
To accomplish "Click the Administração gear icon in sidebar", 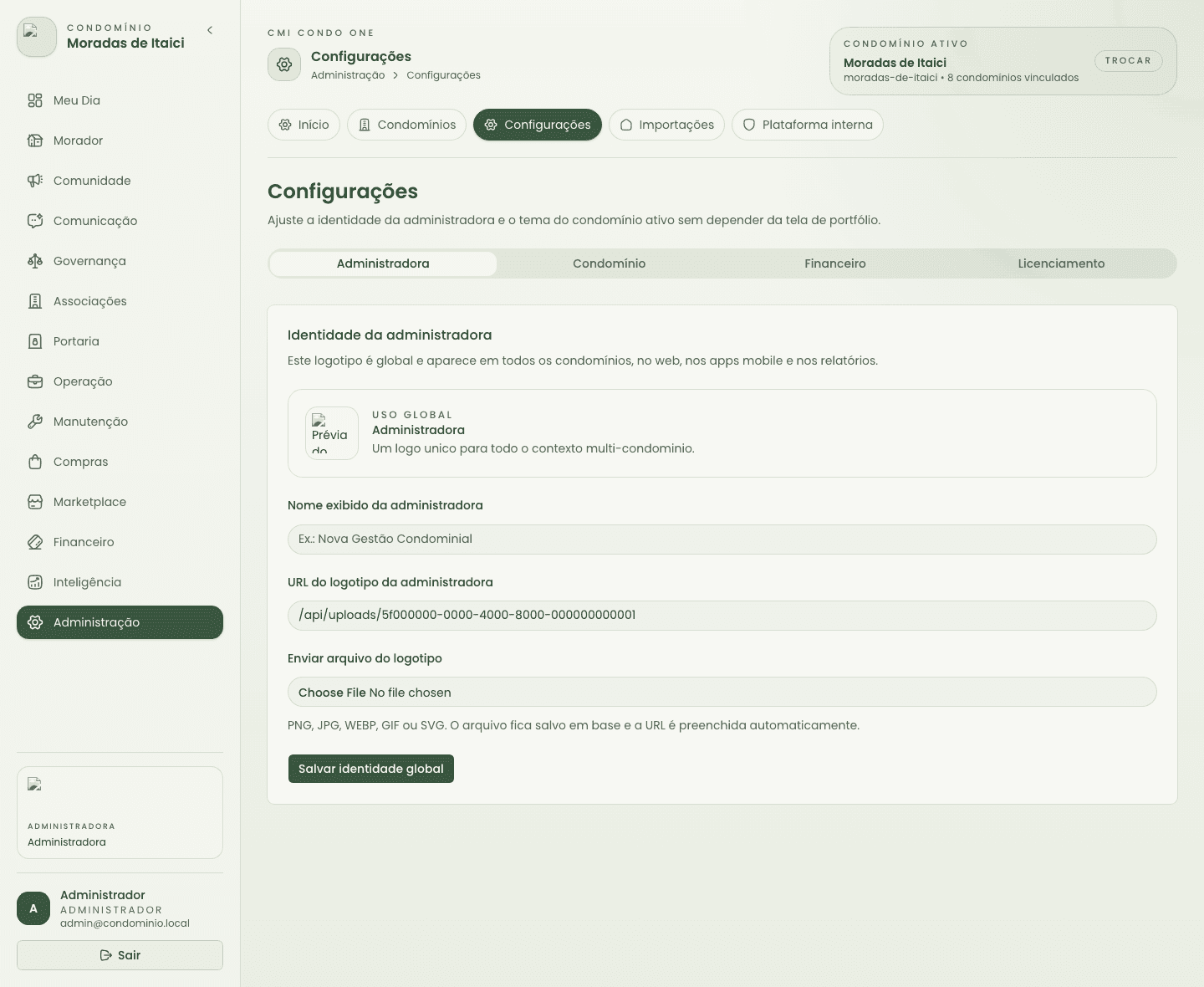I will point(35,622).
